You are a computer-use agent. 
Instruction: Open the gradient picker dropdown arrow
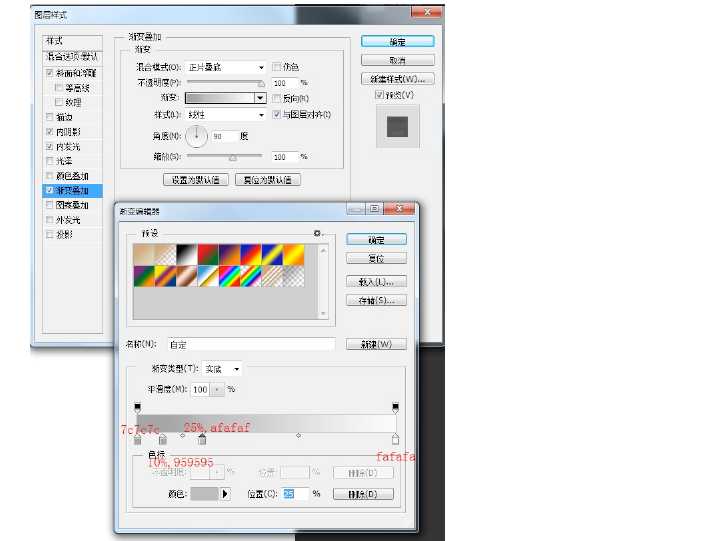pyautogui.click(x=261, y=99)
